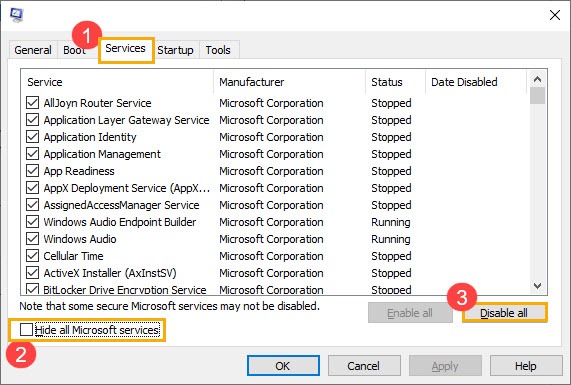
Task: Uncheck the Windows Audio checkbox
Action: point(32,239)
